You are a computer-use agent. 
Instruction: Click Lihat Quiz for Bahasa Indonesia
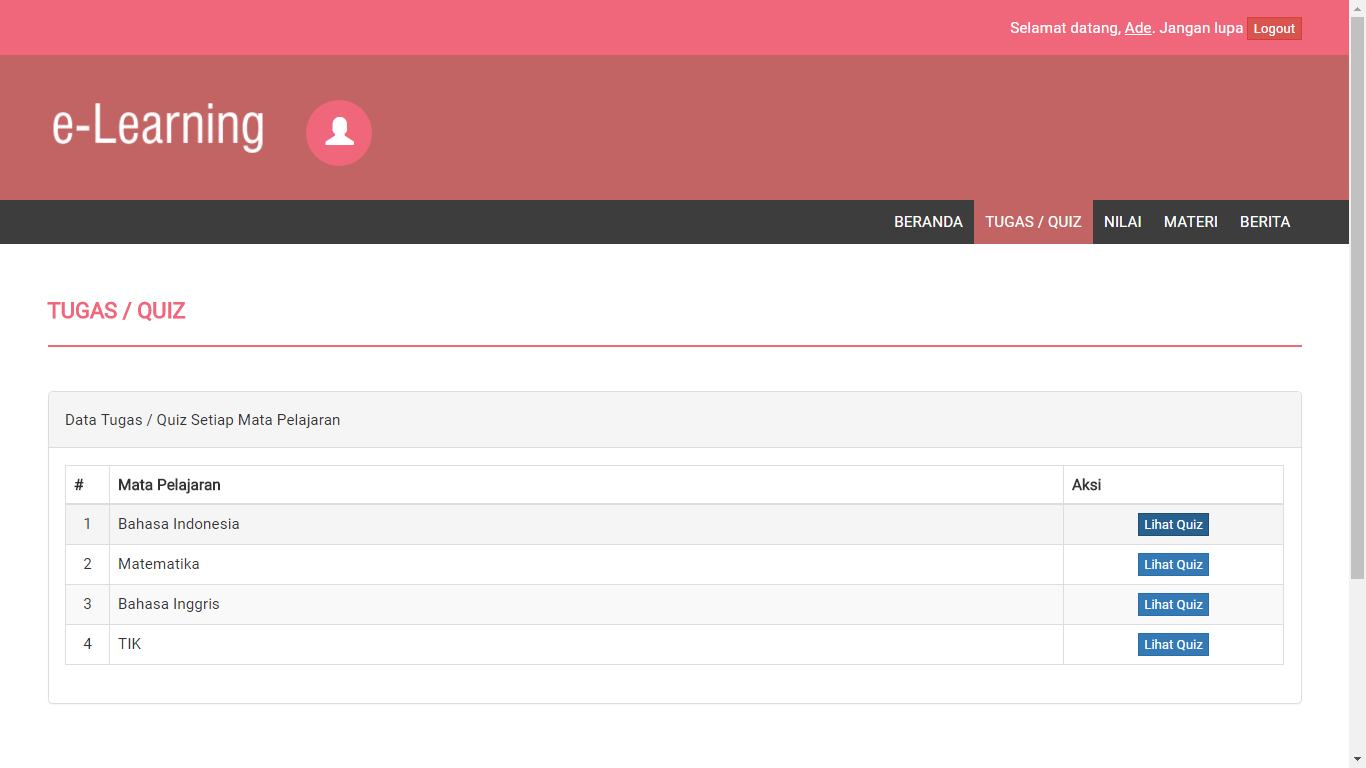pyautogui.click(x=1173, y=525)
